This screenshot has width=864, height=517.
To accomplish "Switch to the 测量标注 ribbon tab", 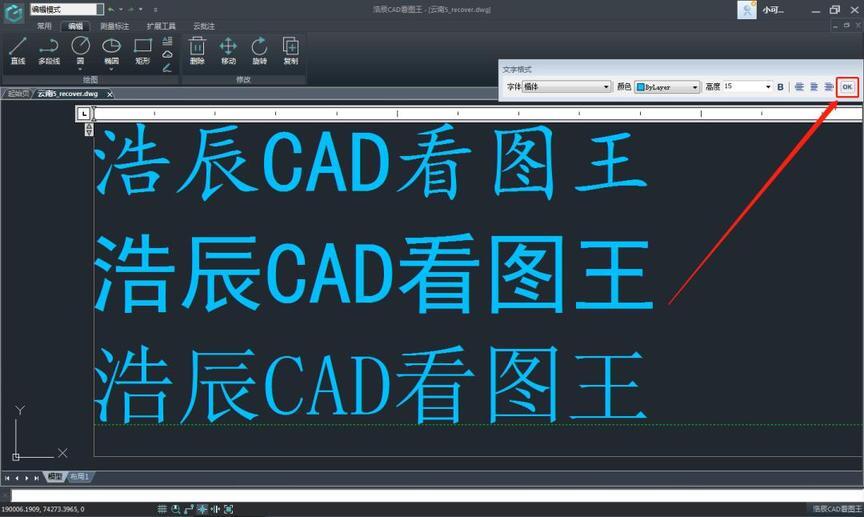I will click(115, 26).
